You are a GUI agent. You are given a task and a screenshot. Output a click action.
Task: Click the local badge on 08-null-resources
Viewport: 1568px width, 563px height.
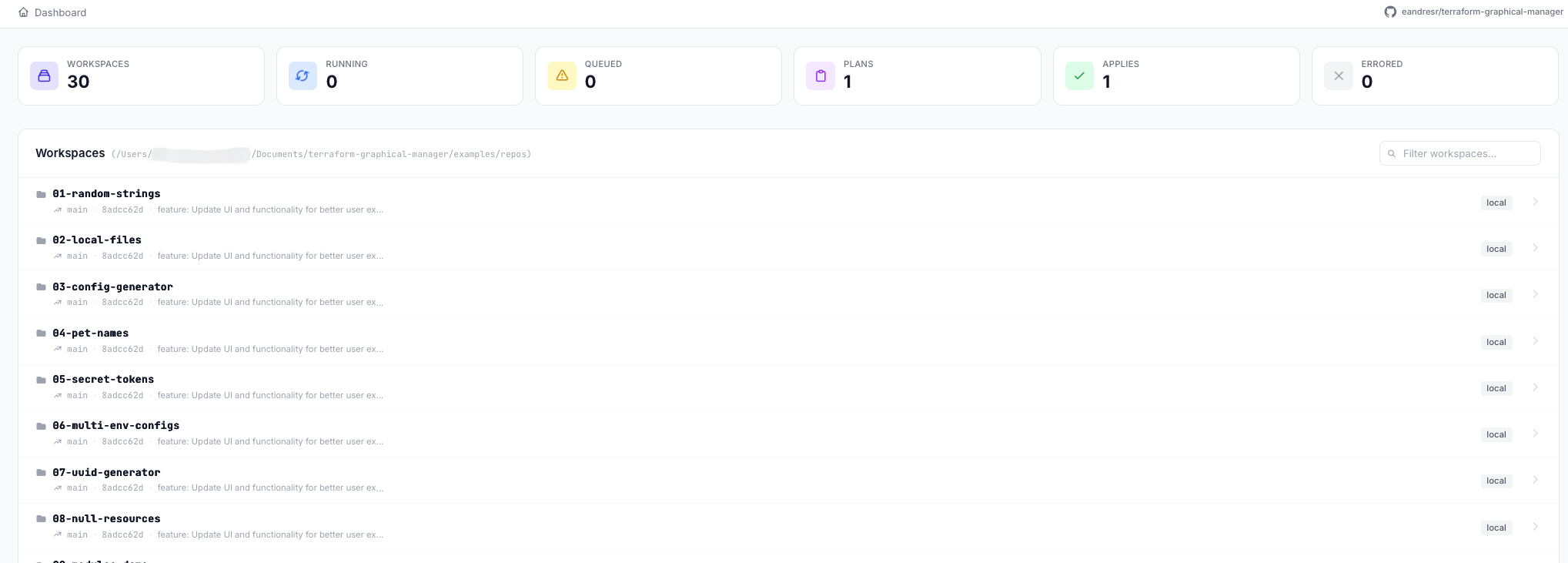[x=1496, y=528]
